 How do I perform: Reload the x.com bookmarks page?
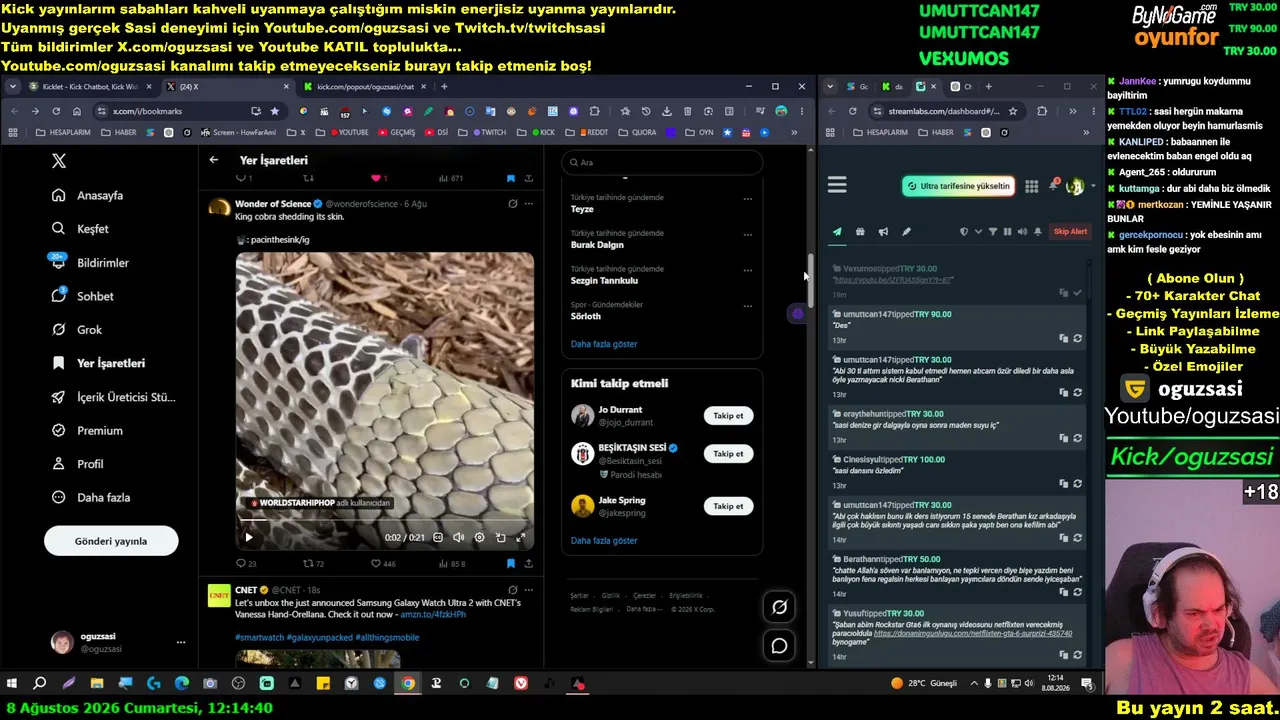tap(56, 111)
